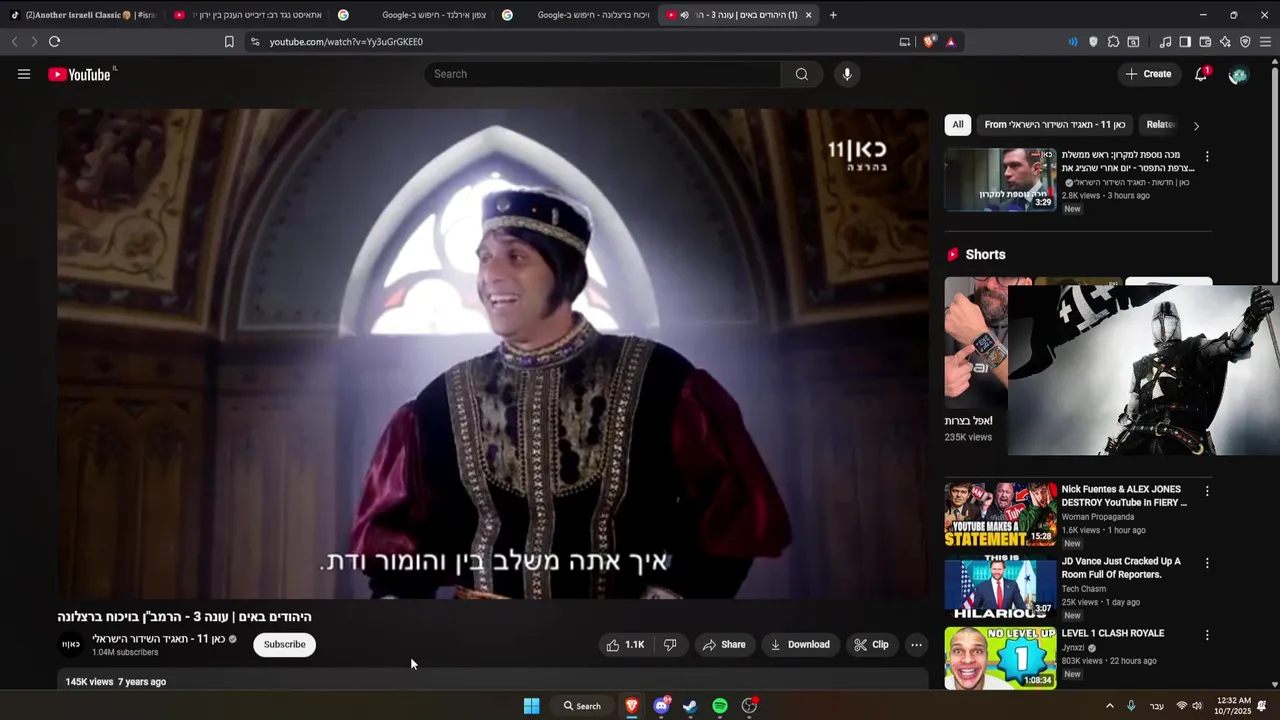Share this video
Viewport: 1280px width, 720px height.
723,645
